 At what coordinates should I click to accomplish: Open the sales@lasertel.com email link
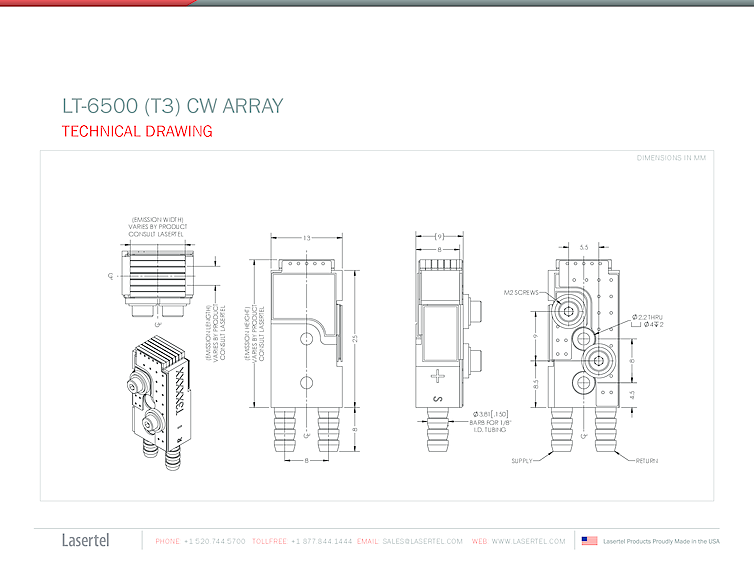click(x=423, y=541)
